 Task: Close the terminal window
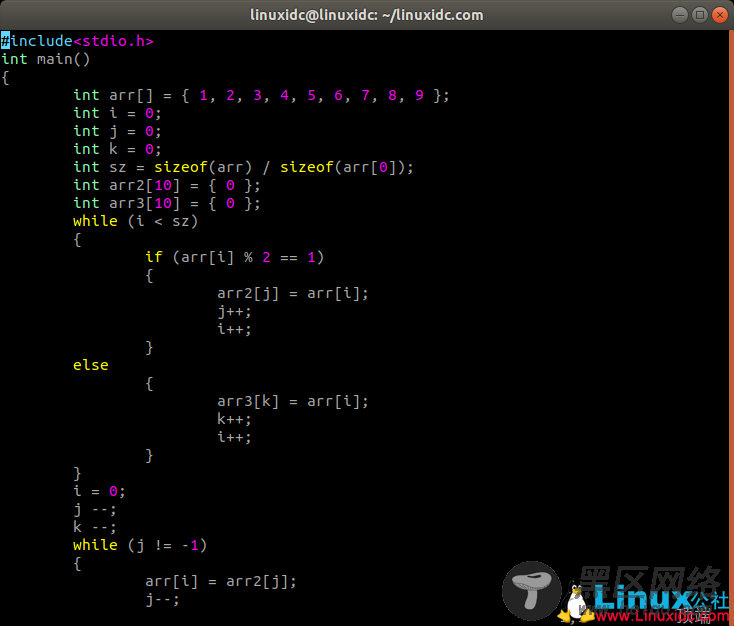(x=720, y=15)
